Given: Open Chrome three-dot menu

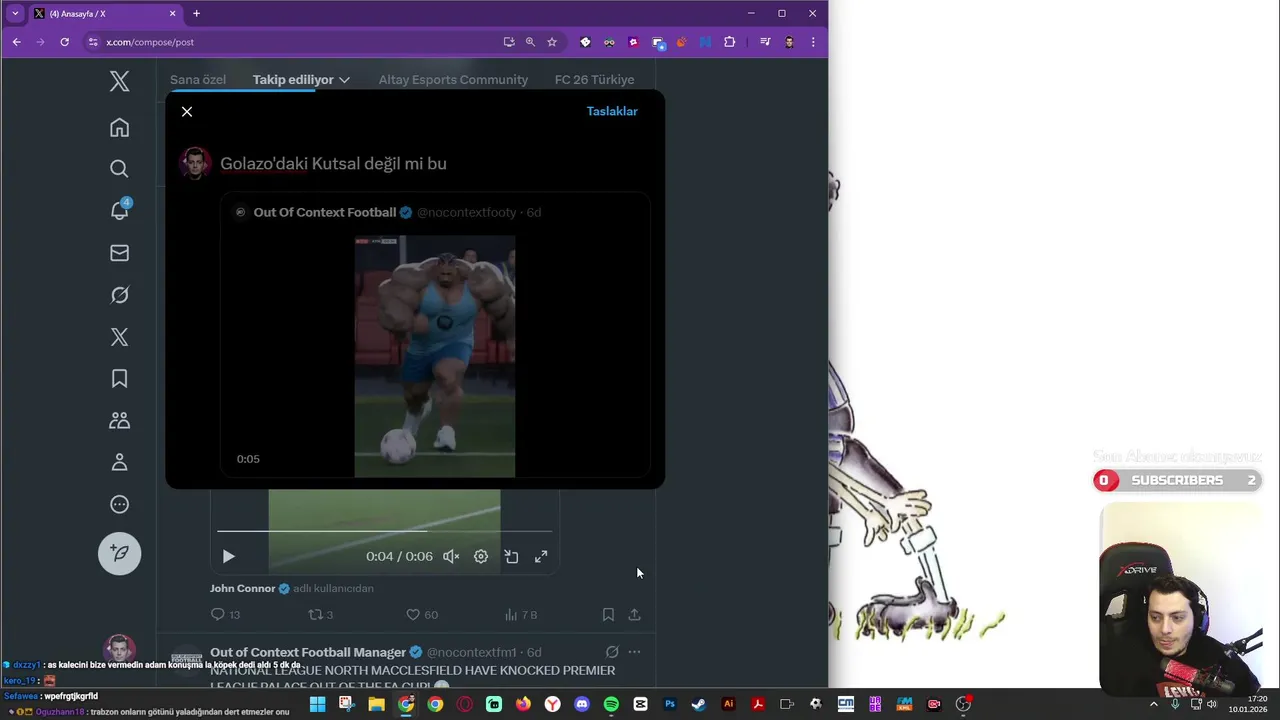Looking at the screenshot, I should pyautogui.click(x=813, y=42).
